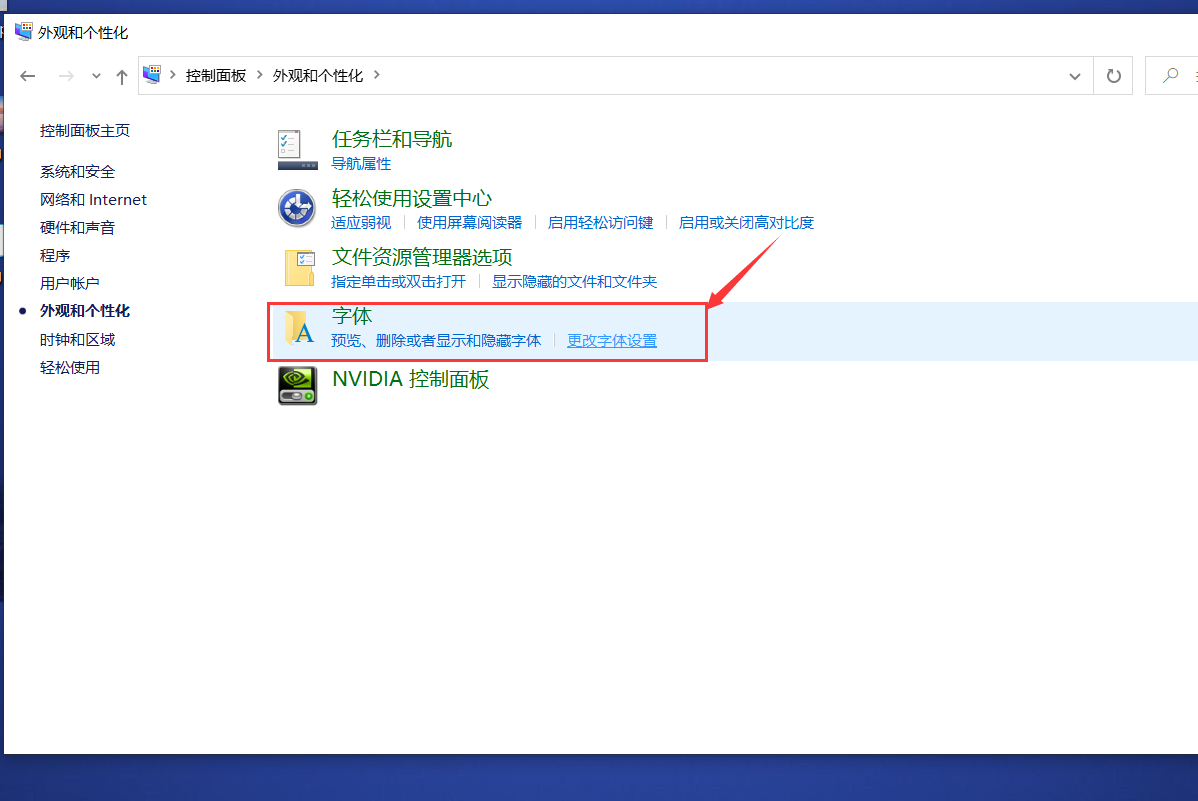Click the 字体 folder icon

pos(299,328)
